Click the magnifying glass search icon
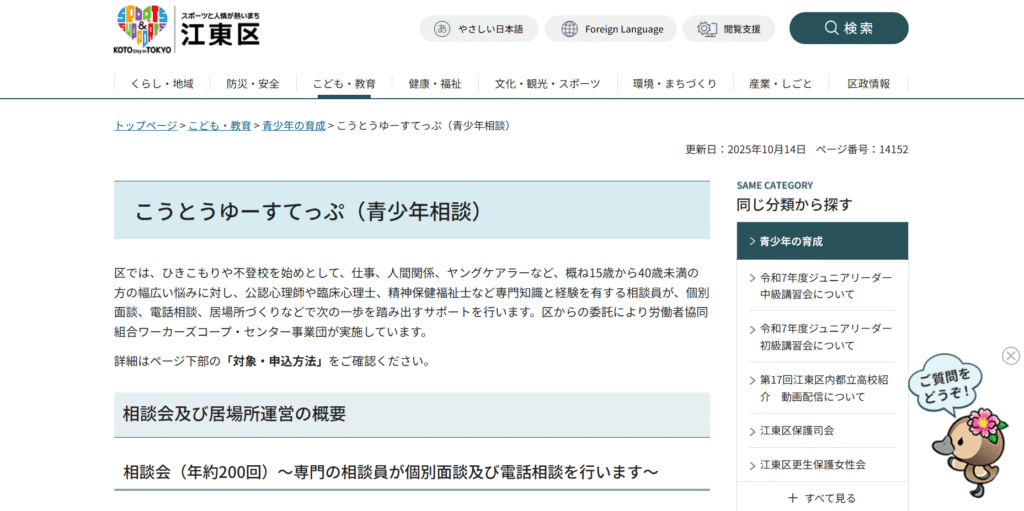 click(831, 28)
